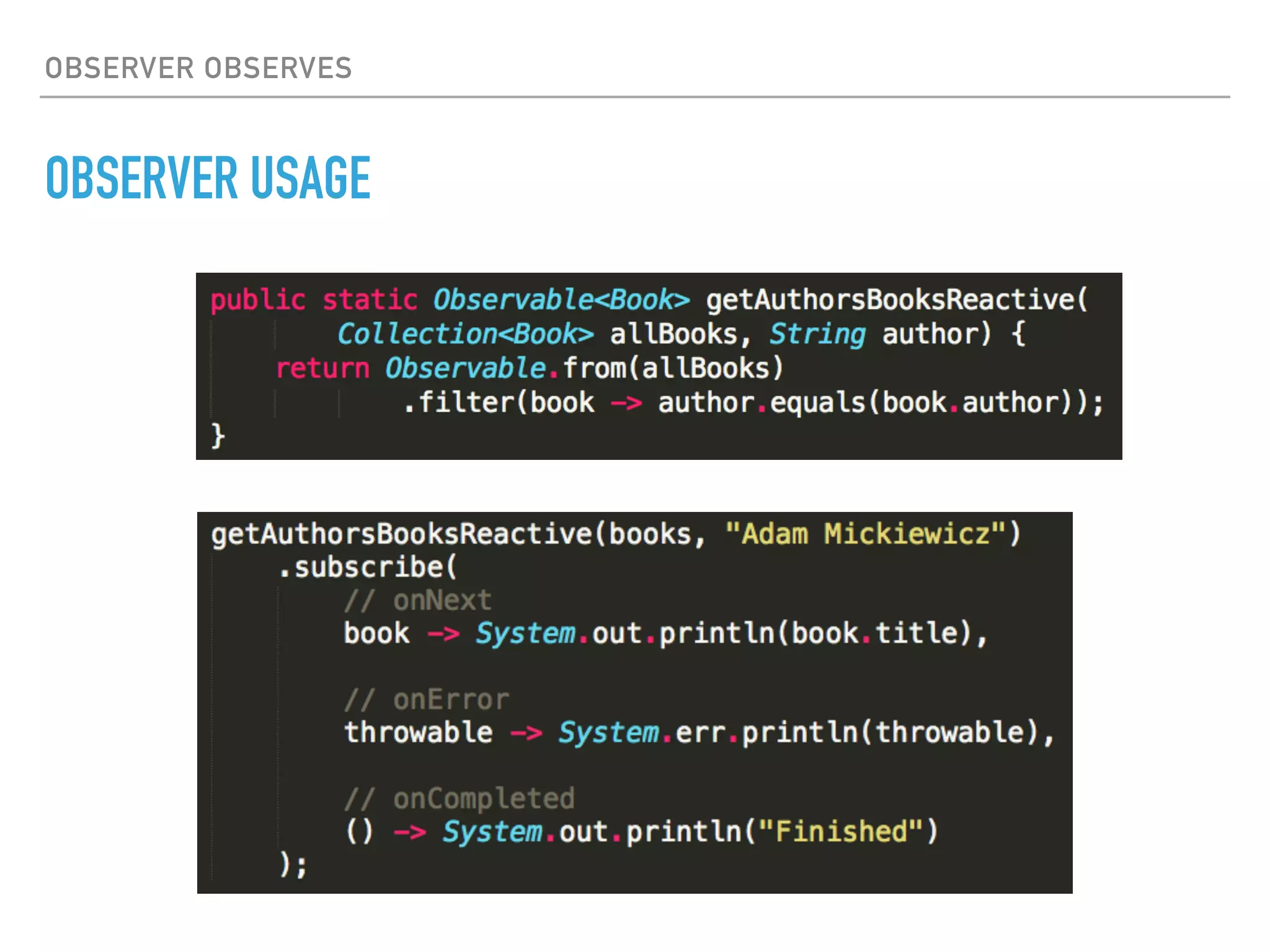Click 'author.equals(book.author));' expression
Screen dimensions: 1270x952
coord(881,403)
